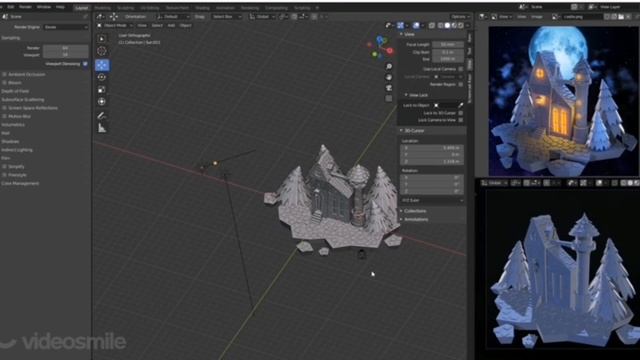This screenshot has height=360, width=640.
Task: Enable Freestyle checkbox
Action: tap(4, 175)
